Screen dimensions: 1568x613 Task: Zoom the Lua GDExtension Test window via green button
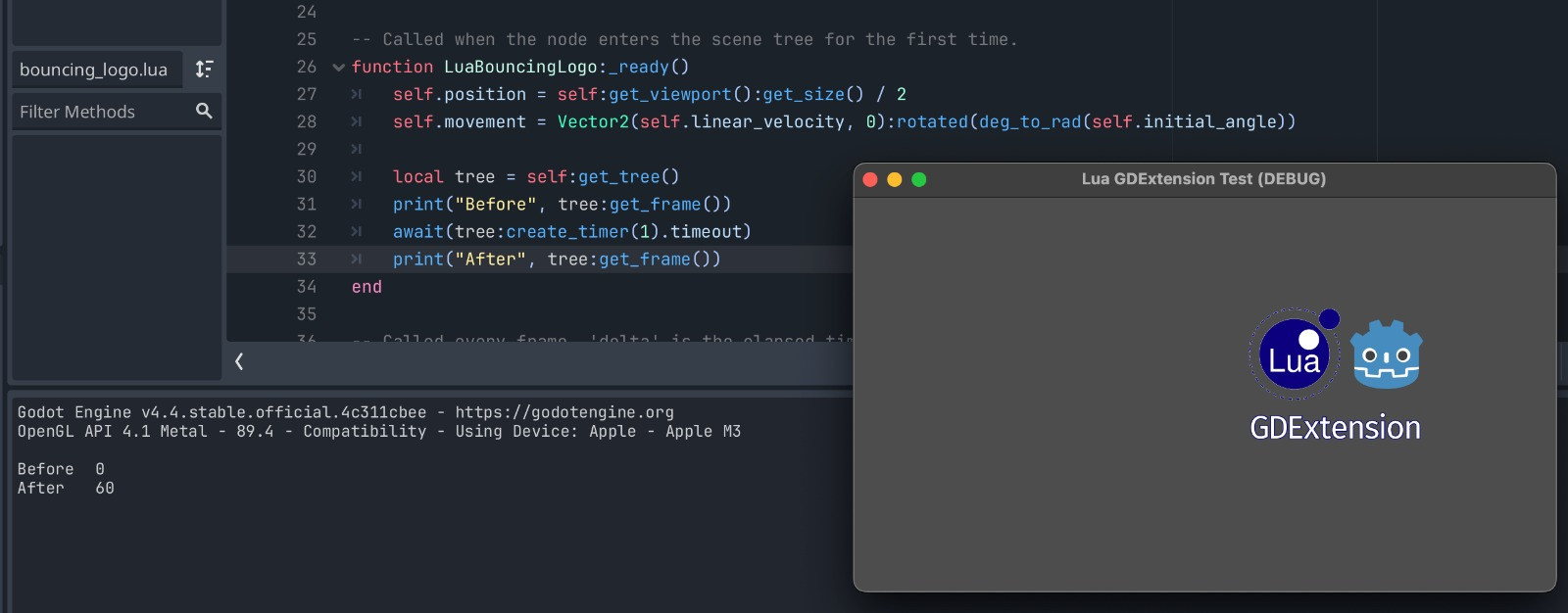[919, 179]
